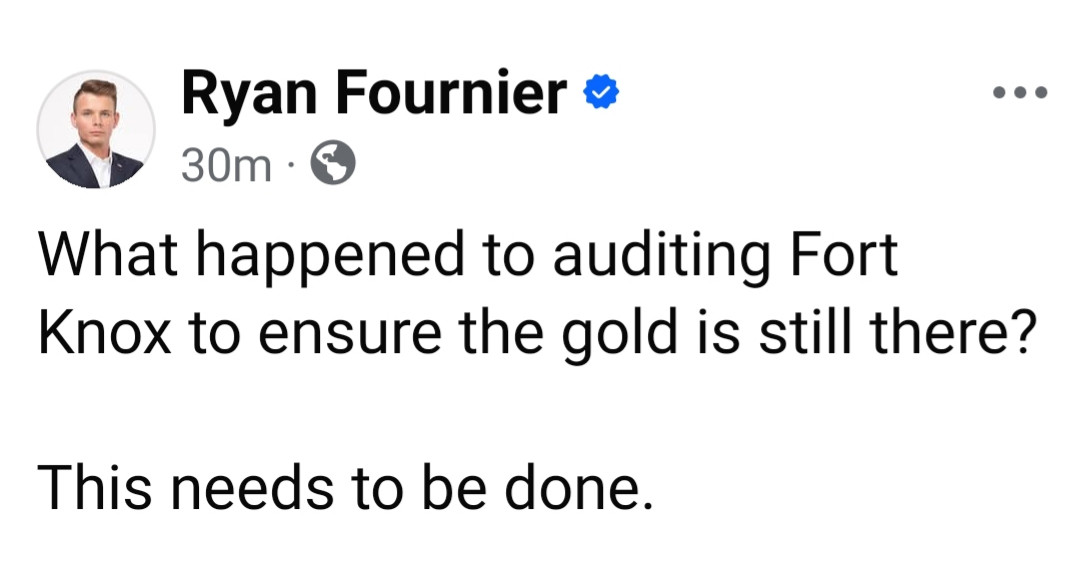The width and height of the screenshot is (1072, 570).
Task: Click the word "Fort" in the post
Action: click(842, 258)
